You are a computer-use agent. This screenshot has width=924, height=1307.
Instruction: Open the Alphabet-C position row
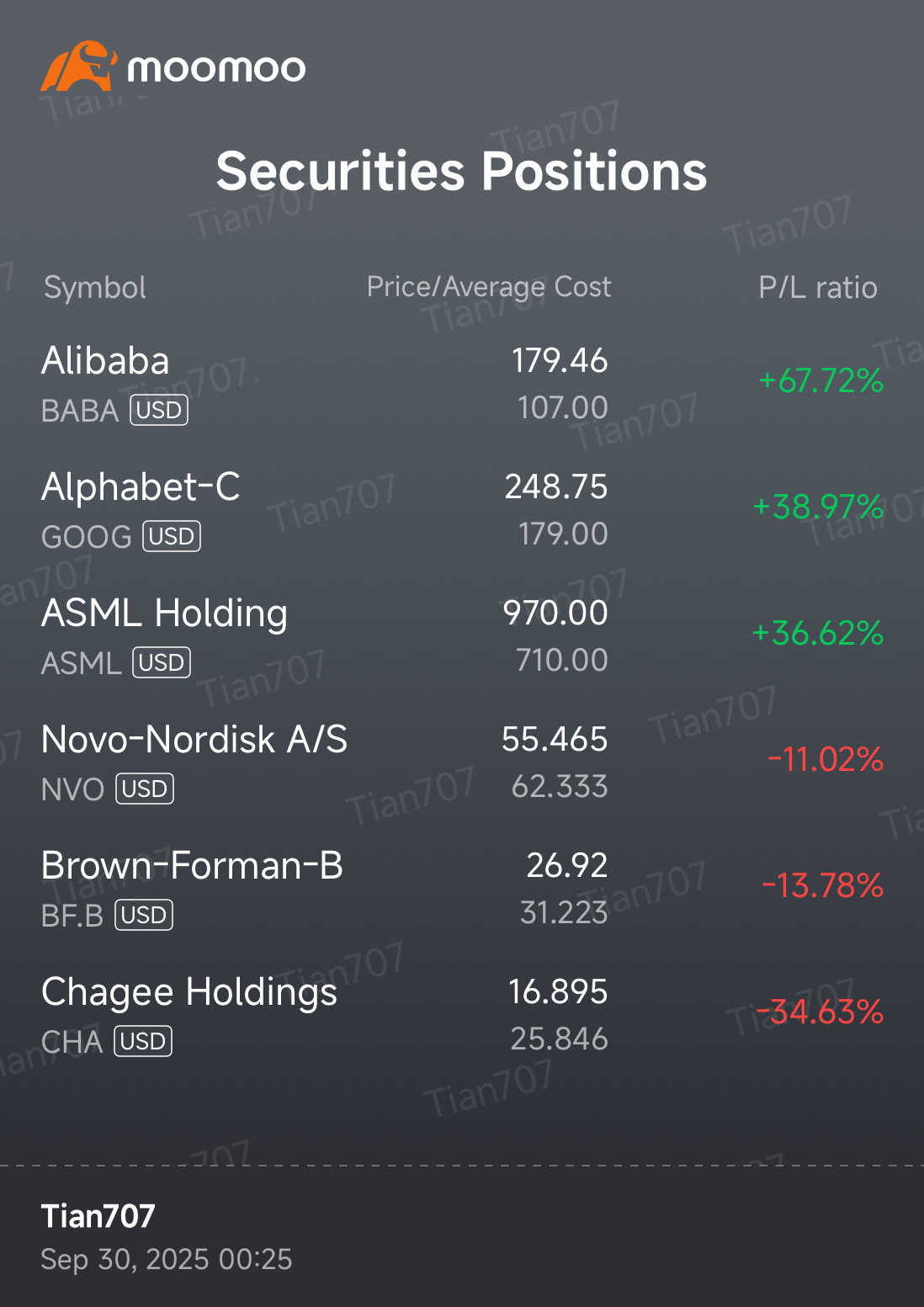(x=141, y=487)
